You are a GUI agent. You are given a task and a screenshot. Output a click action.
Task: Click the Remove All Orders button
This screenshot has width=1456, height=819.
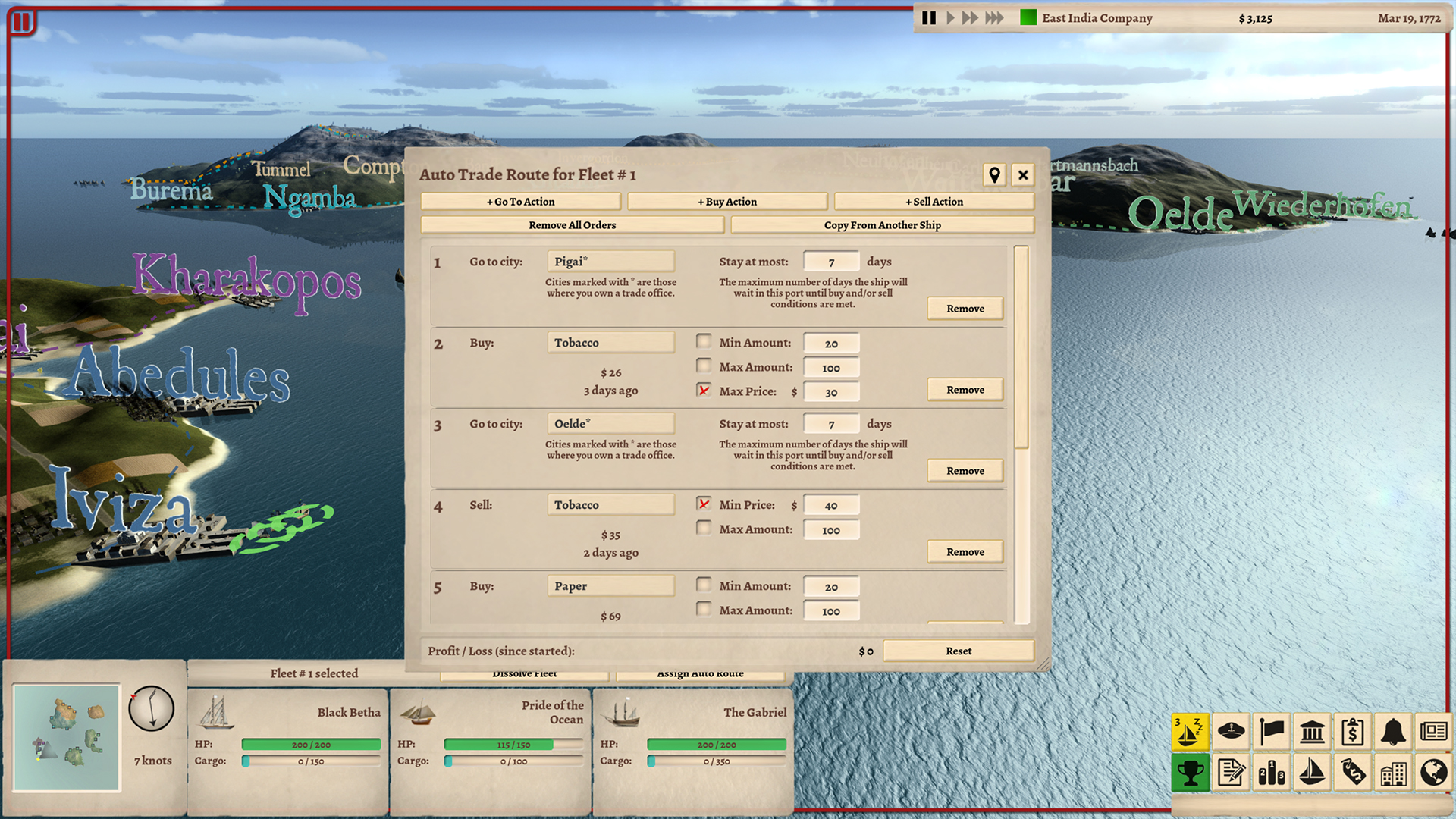(x=573, y=224)
